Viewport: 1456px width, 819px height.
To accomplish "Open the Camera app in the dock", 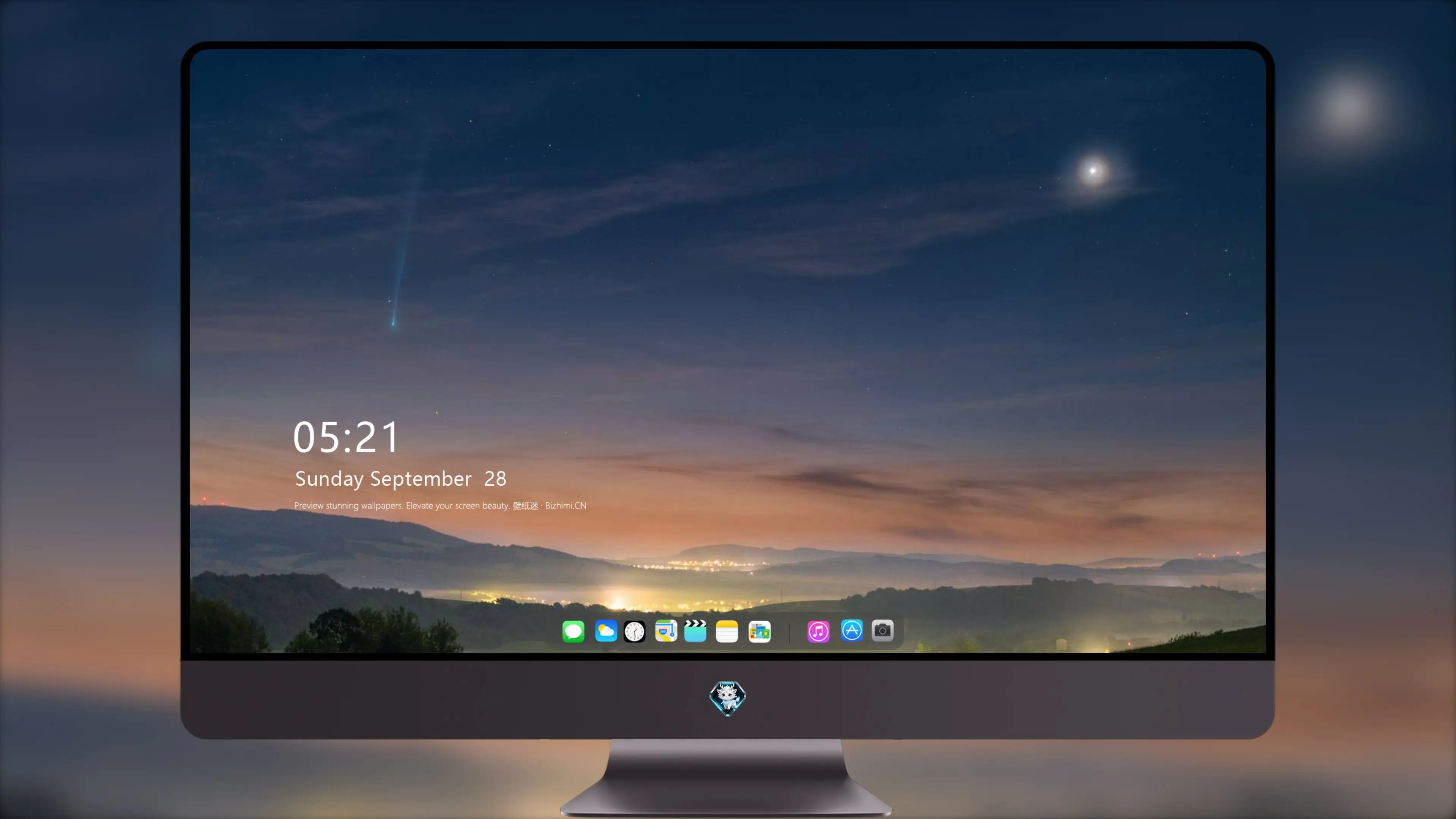I will coord(882,630).
